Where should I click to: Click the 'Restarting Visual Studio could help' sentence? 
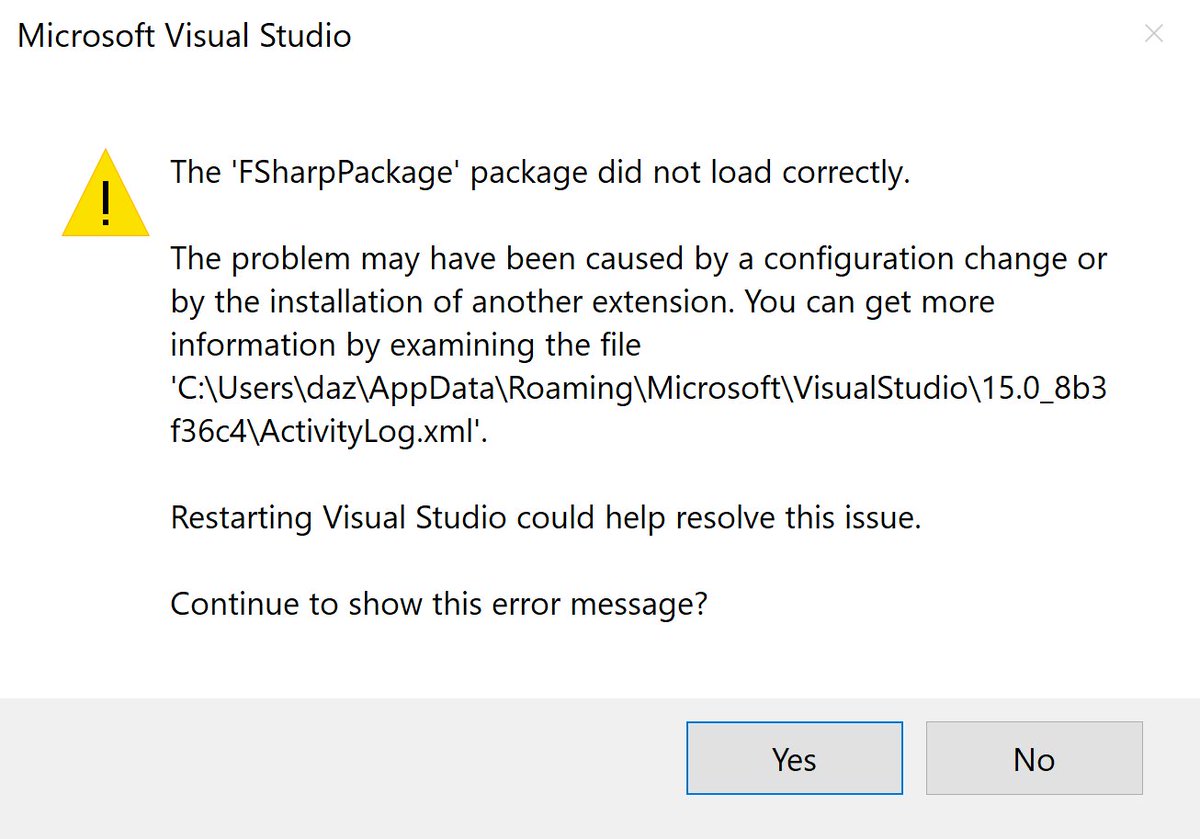(x=545, y=518)
